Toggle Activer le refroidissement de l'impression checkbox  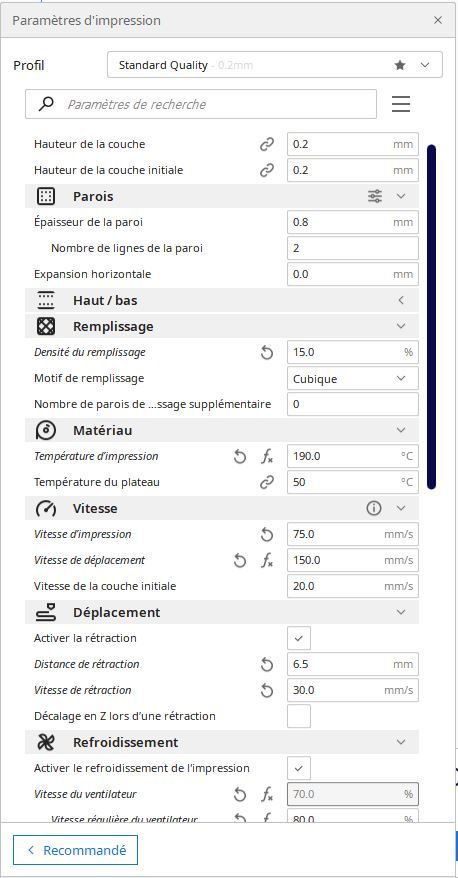tap(299, 768)
